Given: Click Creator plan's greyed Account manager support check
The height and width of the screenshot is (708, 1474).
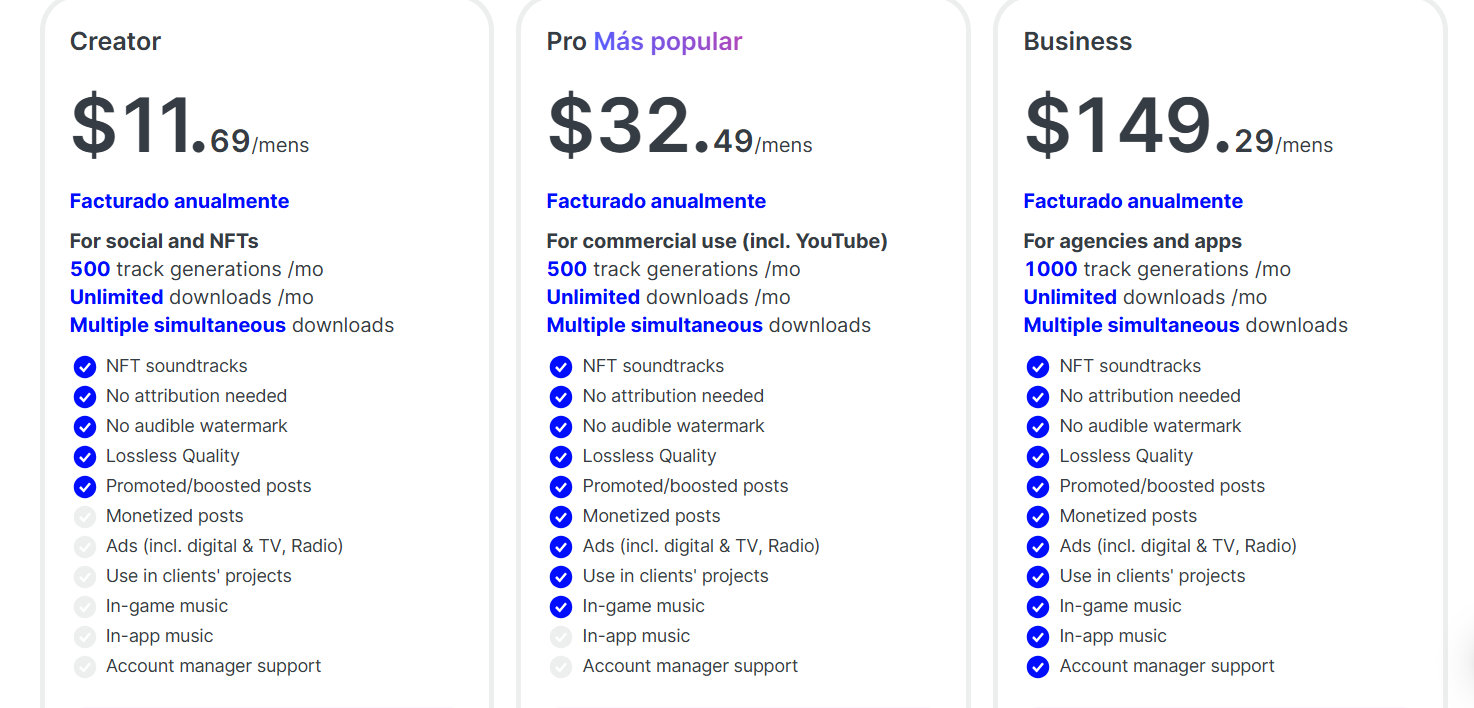Looking at the screenshot, I should coord(85,667).
